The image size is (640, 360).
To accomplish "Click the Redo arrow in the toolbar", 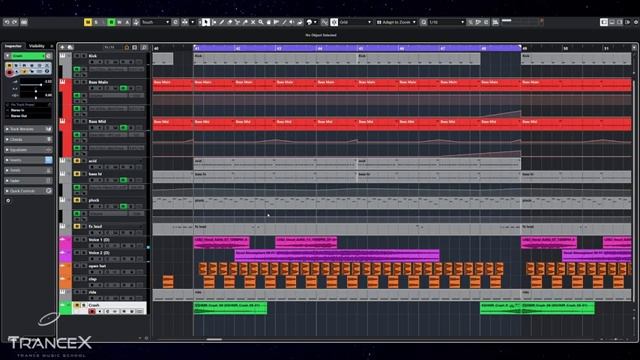I will coord(14,22).
